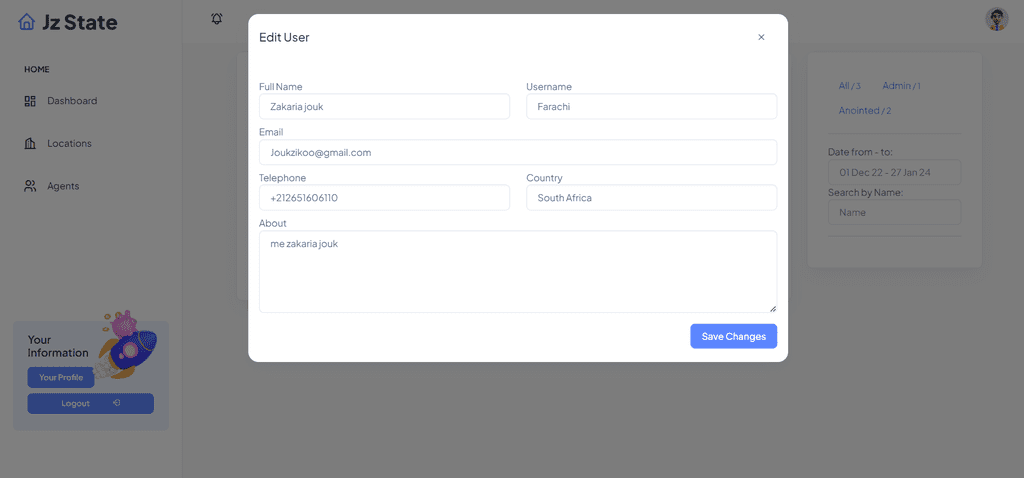Viewport: 1024px width, 478px height.
Task: Click the Your Information card heading
Action: pos(58,346)
